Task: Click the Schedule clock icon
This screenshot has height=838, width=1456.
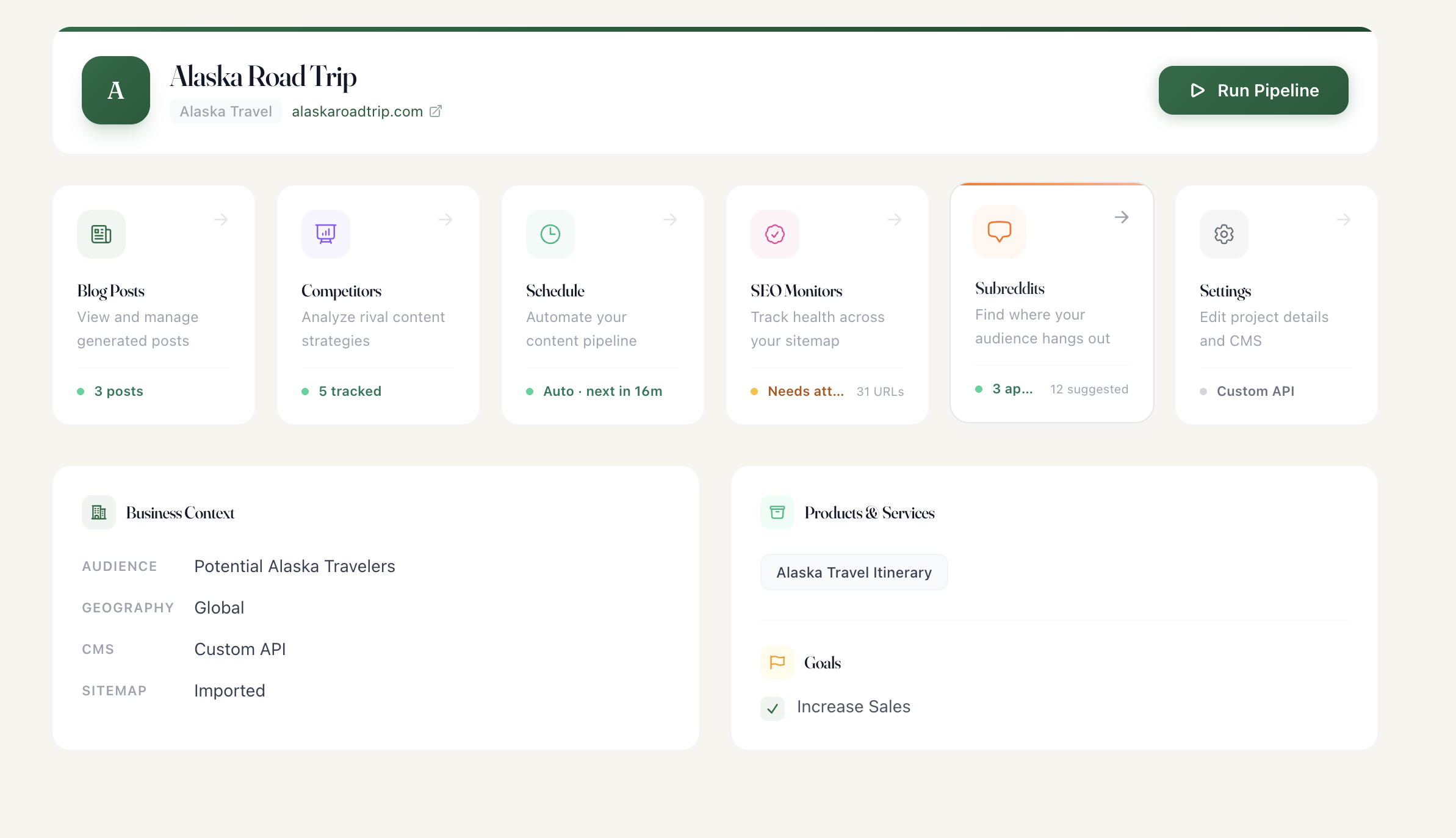Action: [550, 234]
